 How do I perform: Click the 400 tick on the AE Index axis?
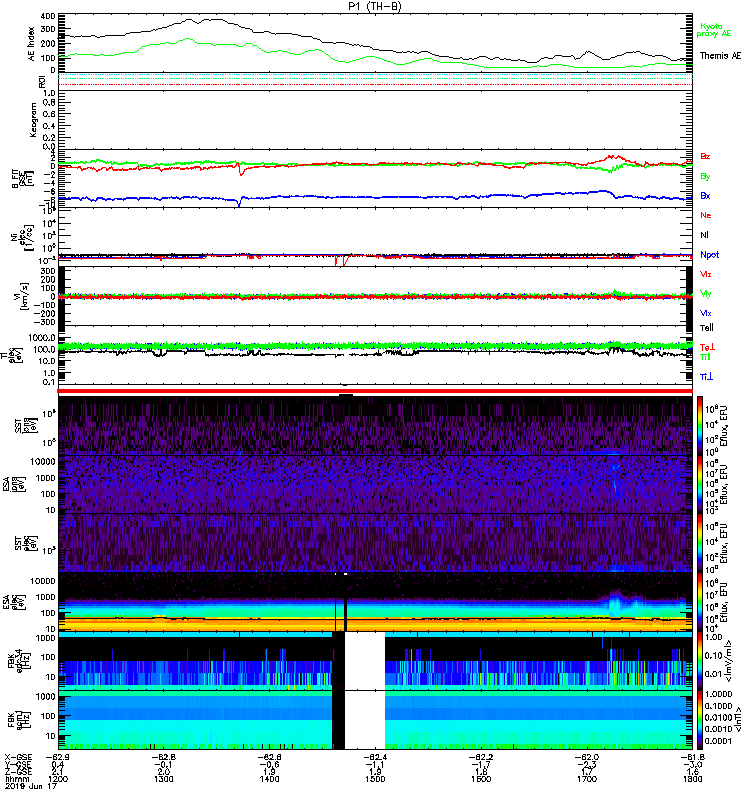point(48,16)
